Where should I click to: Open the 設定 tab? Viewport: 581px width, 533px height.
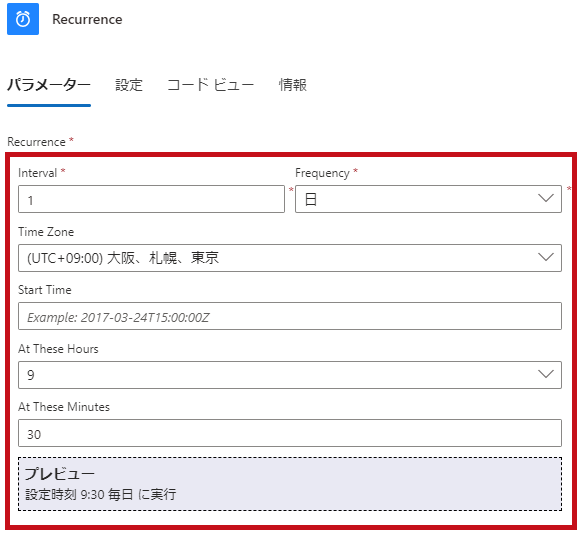click(129, 85)
